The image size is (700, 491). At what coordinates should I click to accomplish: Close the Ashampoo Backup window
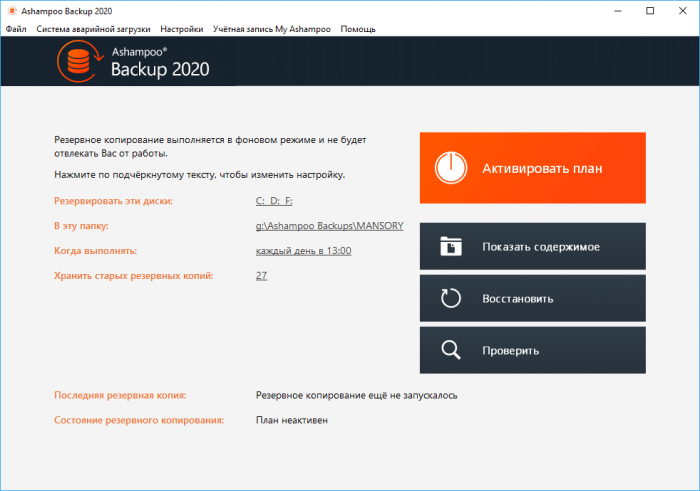[683, 11]
